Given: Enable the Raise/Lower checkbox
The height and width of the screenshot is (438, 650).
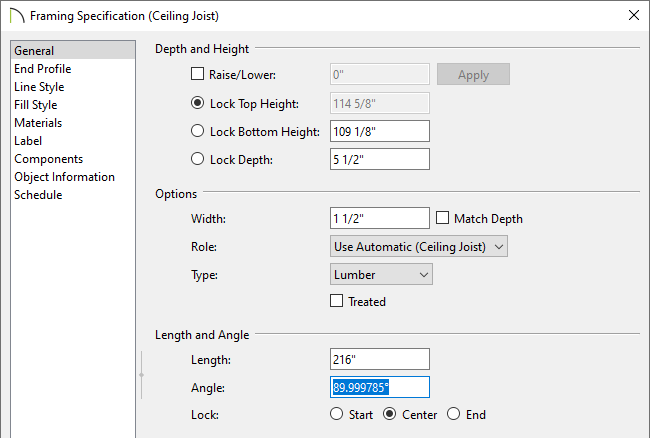Looking at the screenshot, I should (197, 74).
